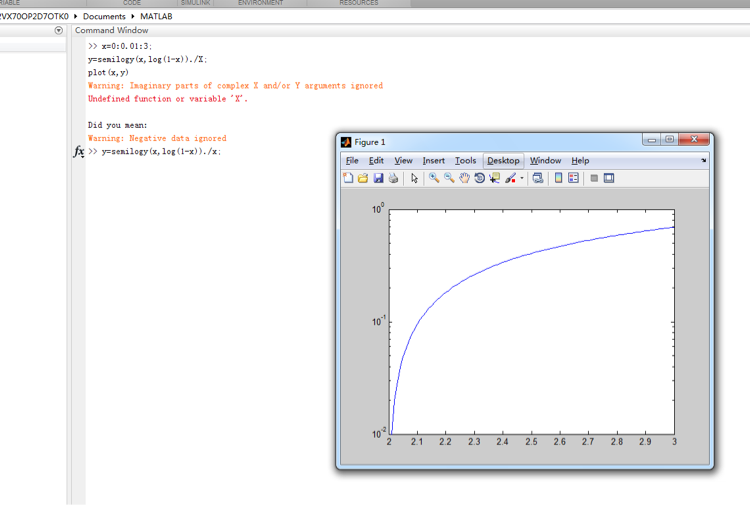Minimize the Figure 1 window

[x=651, y=139]
